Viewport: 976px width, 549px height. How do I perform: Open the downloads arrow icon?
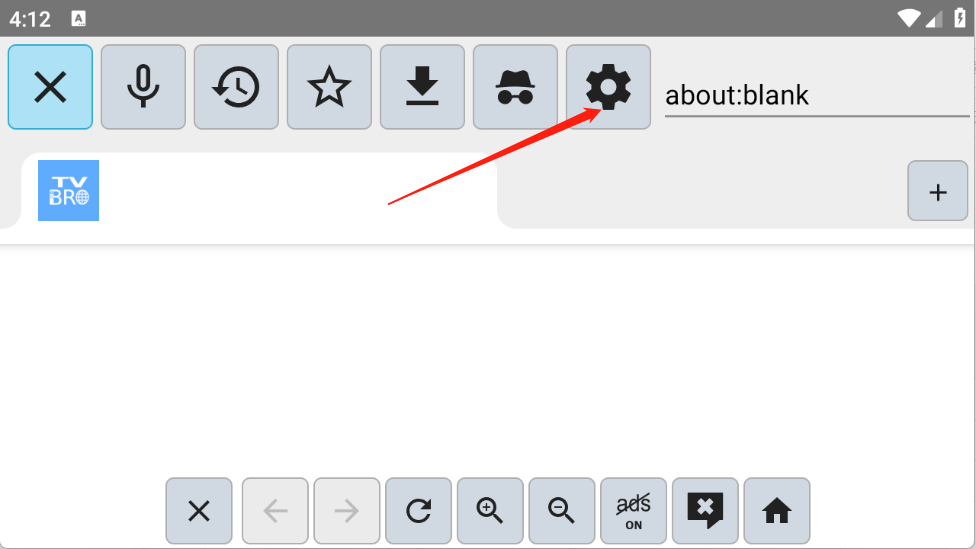422,87
